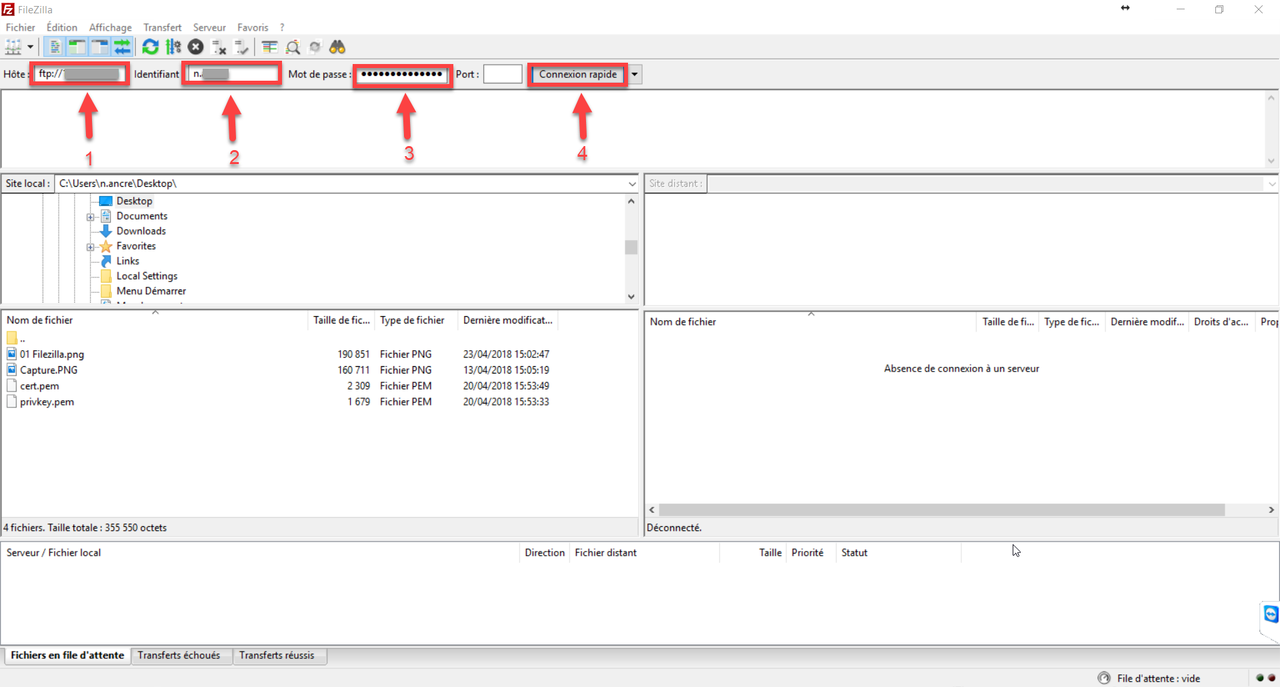1280x687 pixels.
Task: Toggle the transfer queue display
Action: coord(122,47)
